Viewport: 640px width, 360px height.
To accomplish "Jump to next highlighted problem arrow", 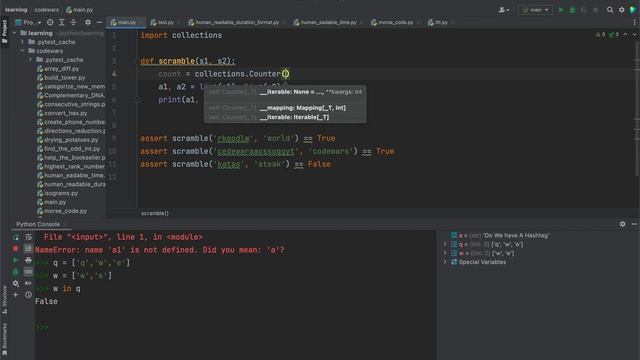I will pos(634,35).
